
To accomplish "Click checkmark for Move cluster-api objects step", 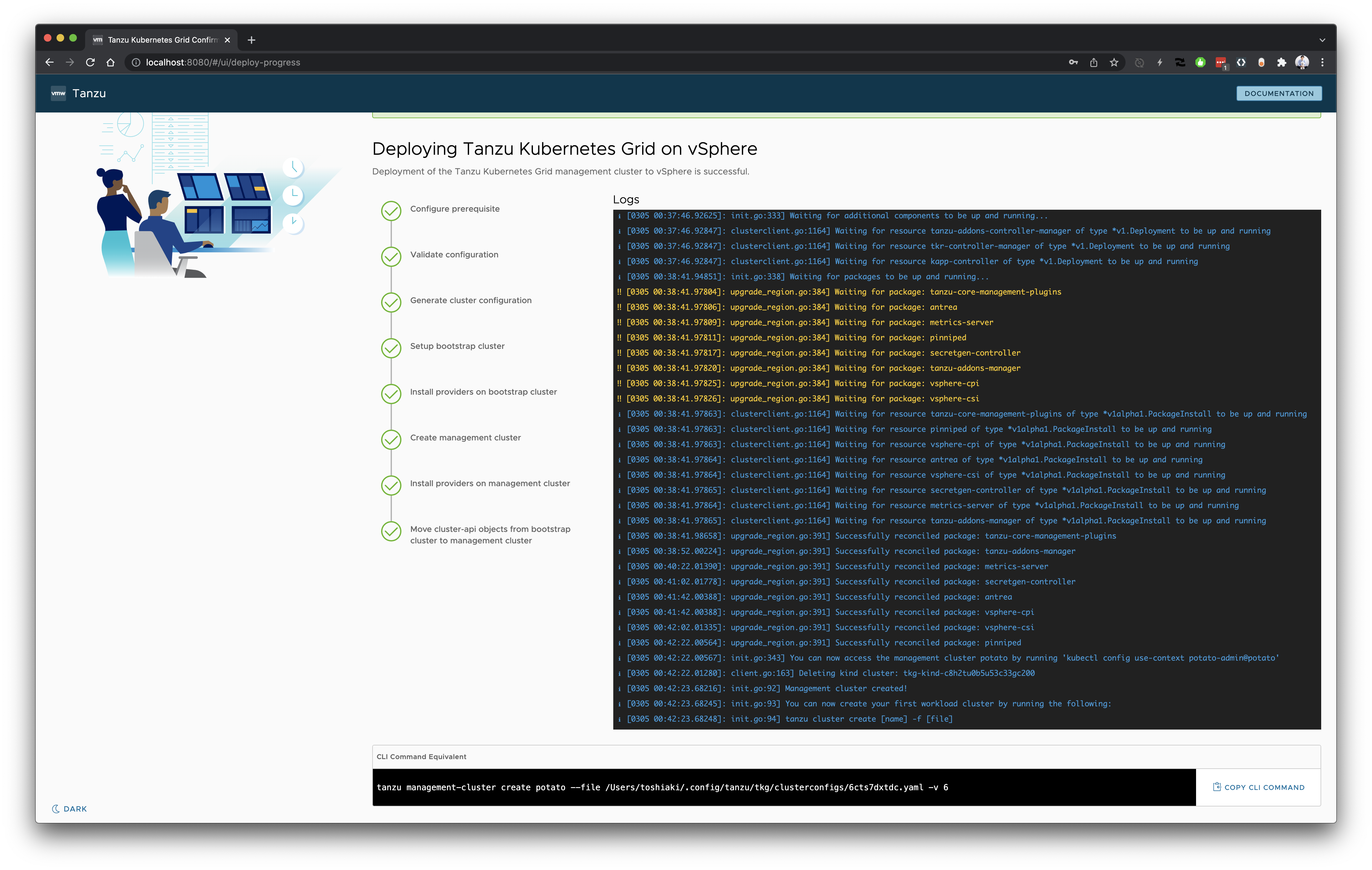I will [x=391, y=531].
